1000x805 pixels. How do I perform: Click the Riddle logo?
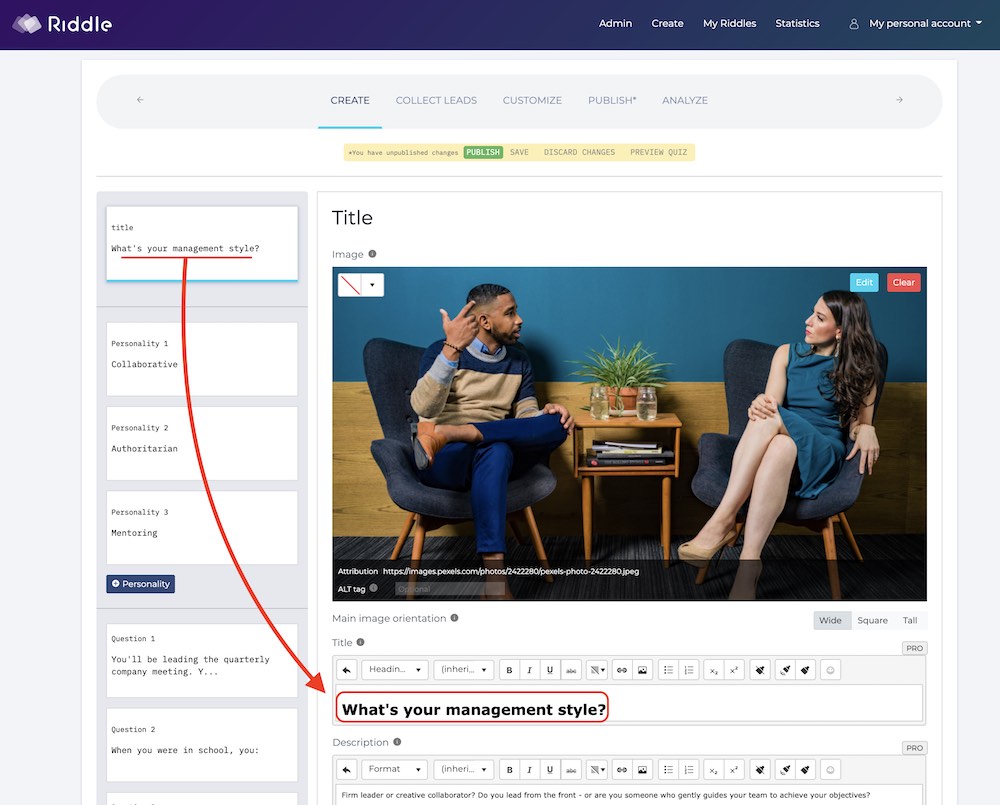click(x=62, y=24)
